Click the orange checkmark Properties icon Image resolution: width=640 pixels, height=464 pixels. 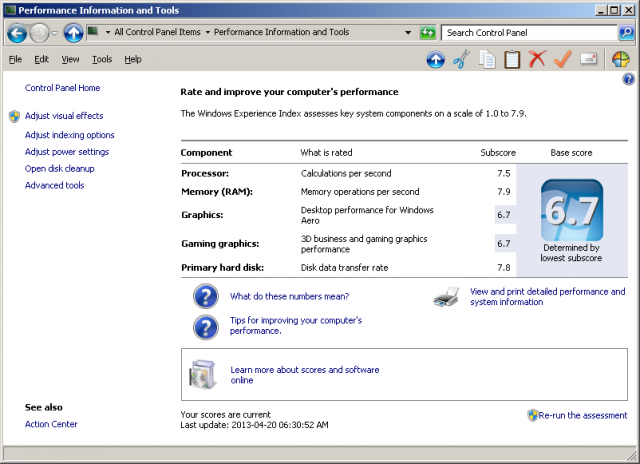(562, 60)
